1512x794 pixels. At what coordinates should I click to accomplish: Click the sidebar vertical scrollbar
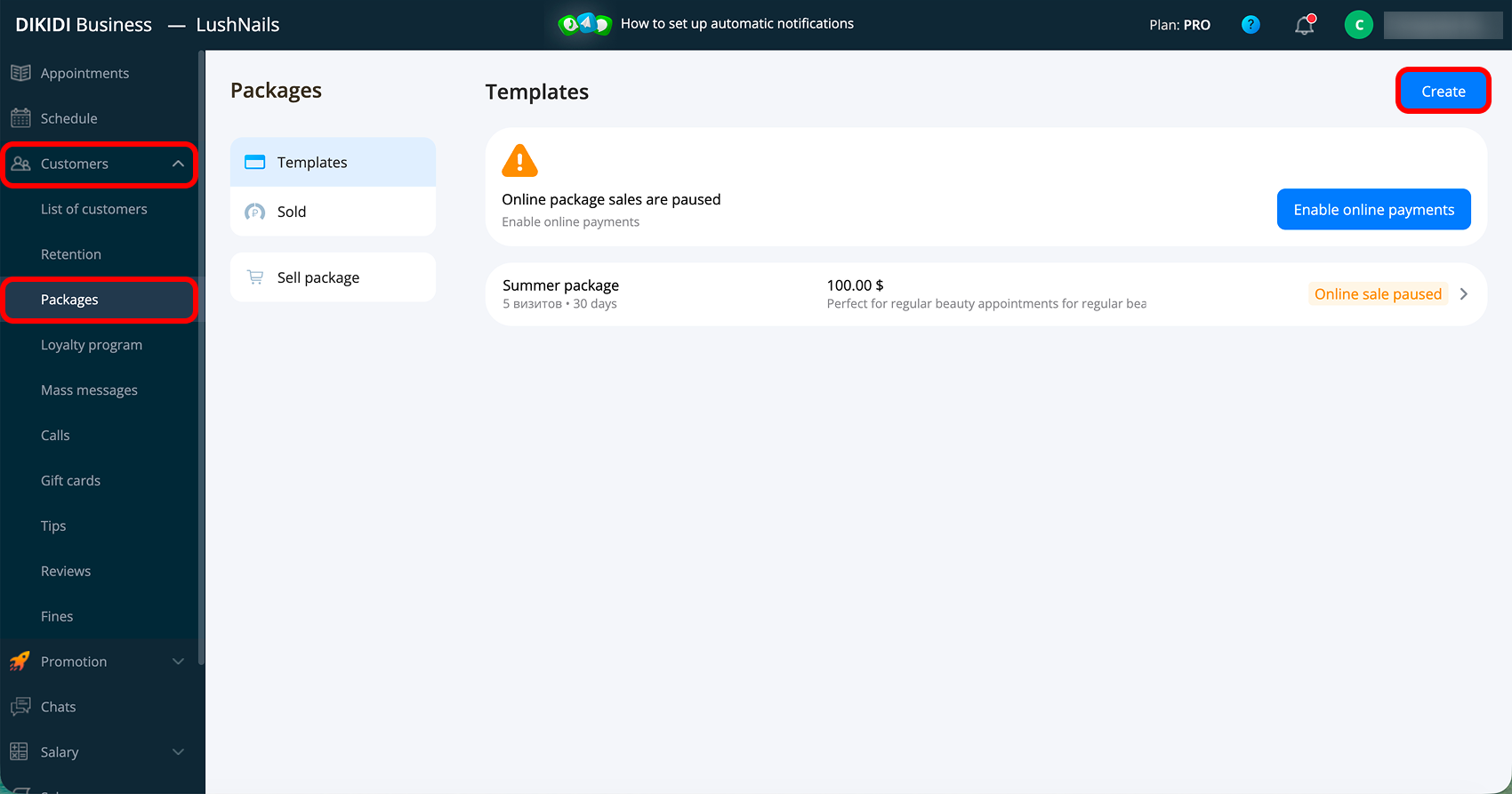click(x=201, y=356)
